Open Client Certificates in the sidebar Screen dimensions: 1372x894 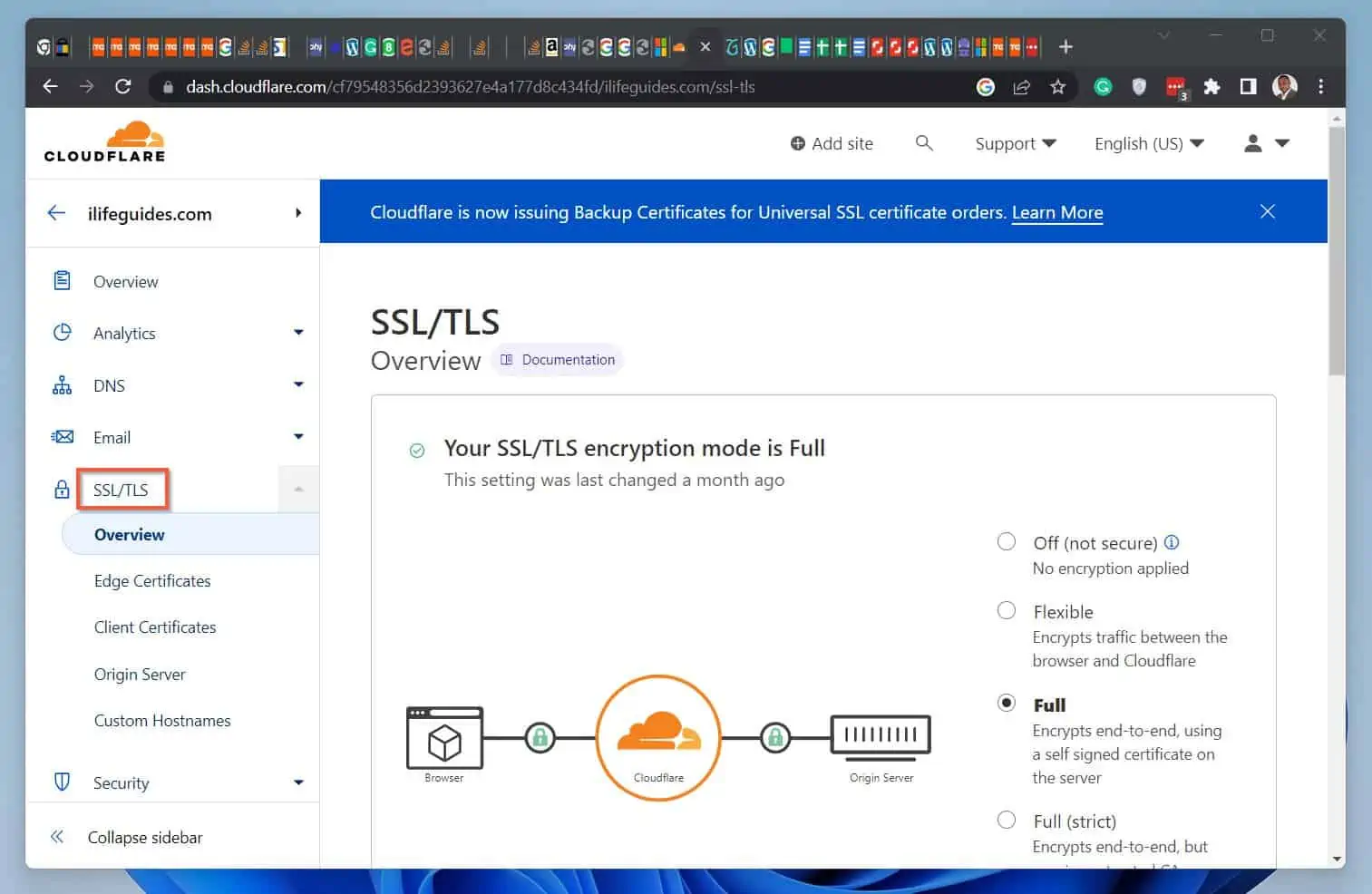[x=155, y=627]
